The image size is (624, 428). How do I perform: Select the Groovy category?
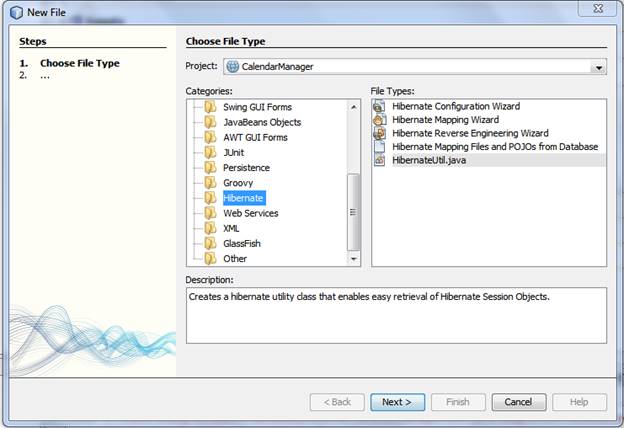238,183
